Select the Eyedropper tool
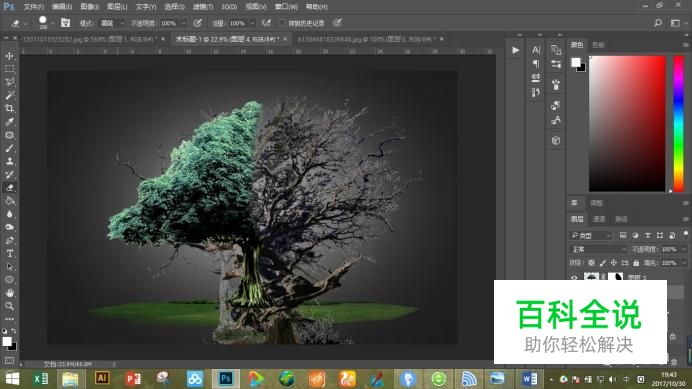 9,122
